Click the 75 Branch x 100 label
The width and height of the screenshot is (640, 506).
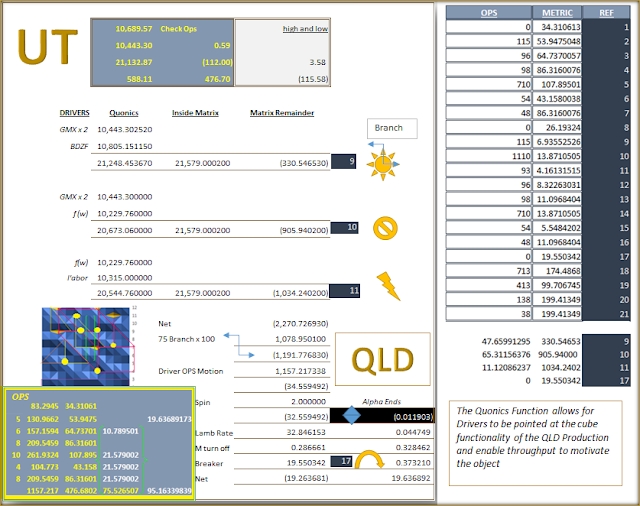tap(187, 339)
